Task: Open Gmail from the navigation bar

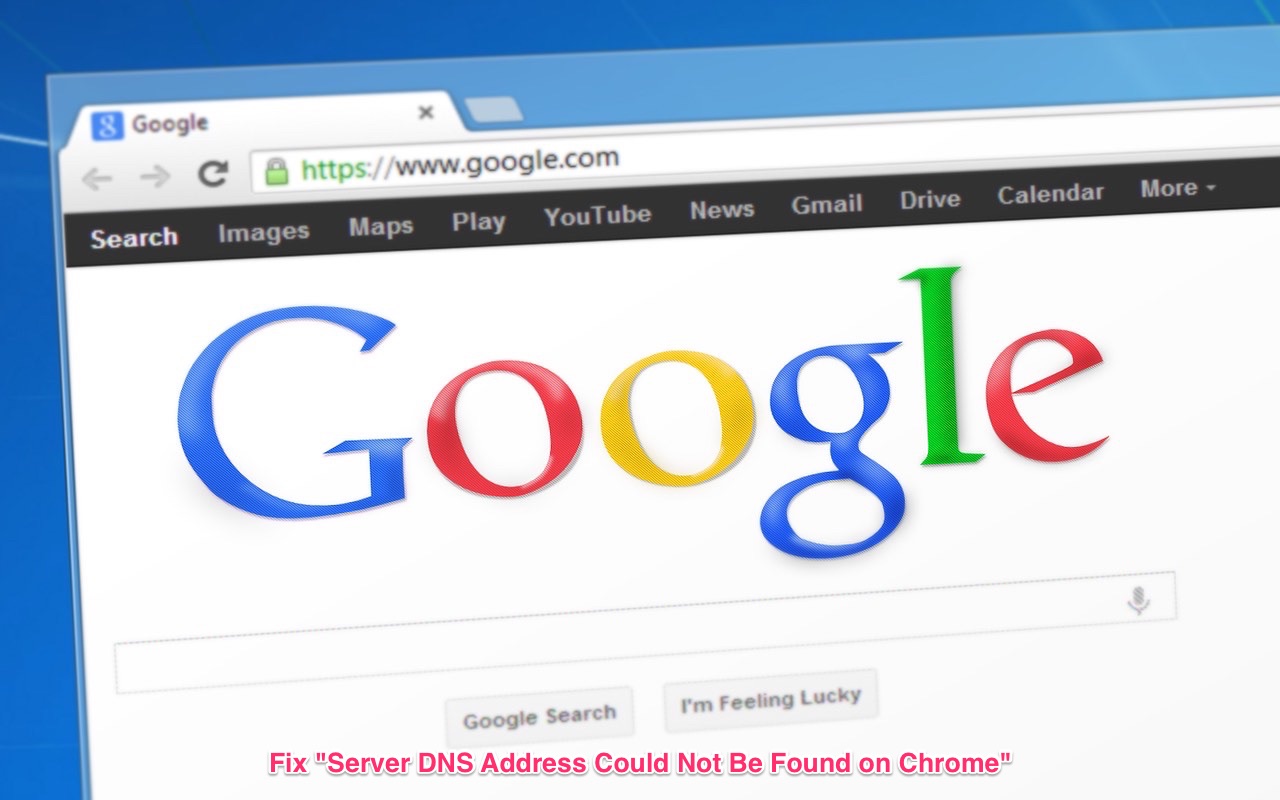Action: pos(827,205)
